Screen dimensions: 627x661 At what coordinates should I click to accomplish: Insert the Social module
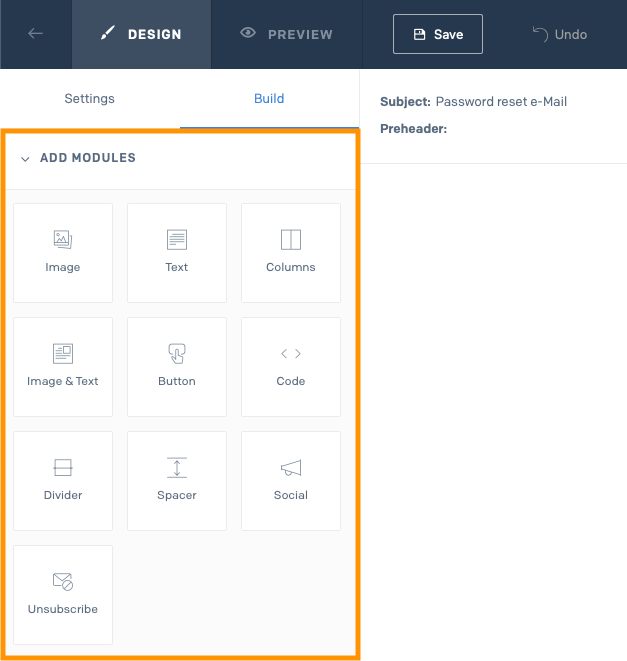pos(291,480)
